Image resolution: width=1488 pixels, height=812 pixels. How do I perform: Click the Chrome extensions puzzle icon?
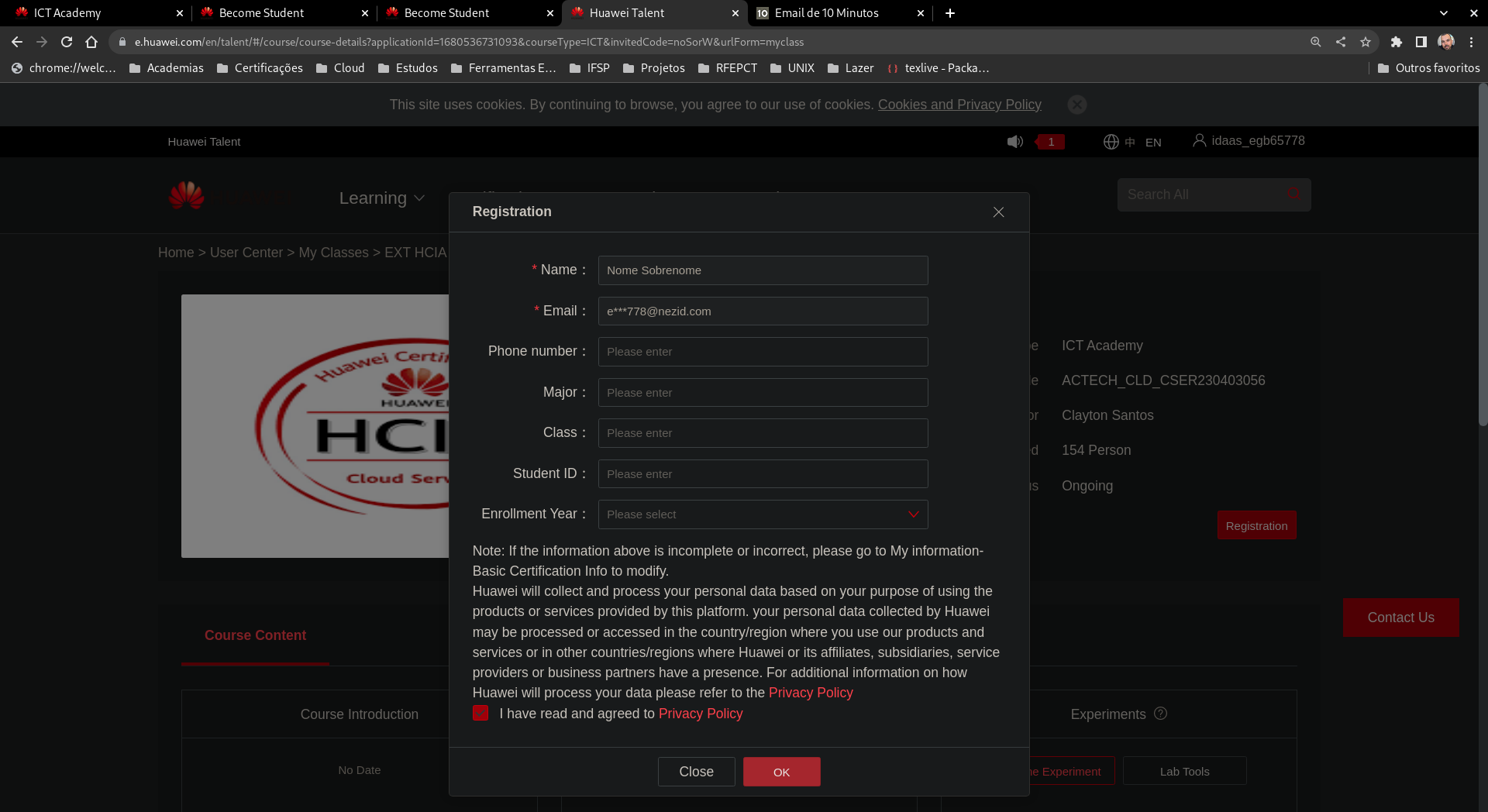(x=1397, y=42)
